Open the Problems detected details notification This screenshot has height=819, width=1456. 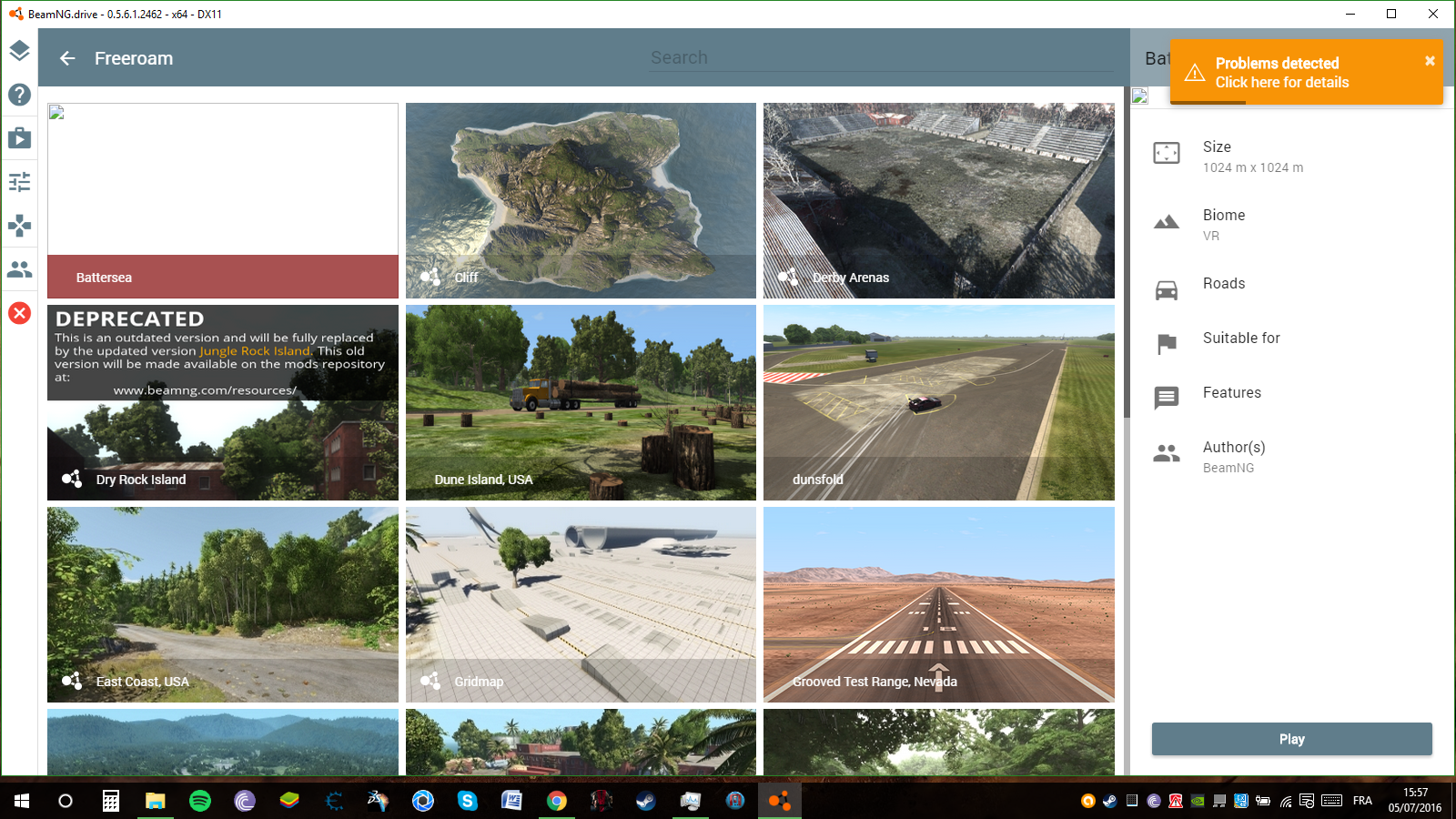(x=1306, y=72)
